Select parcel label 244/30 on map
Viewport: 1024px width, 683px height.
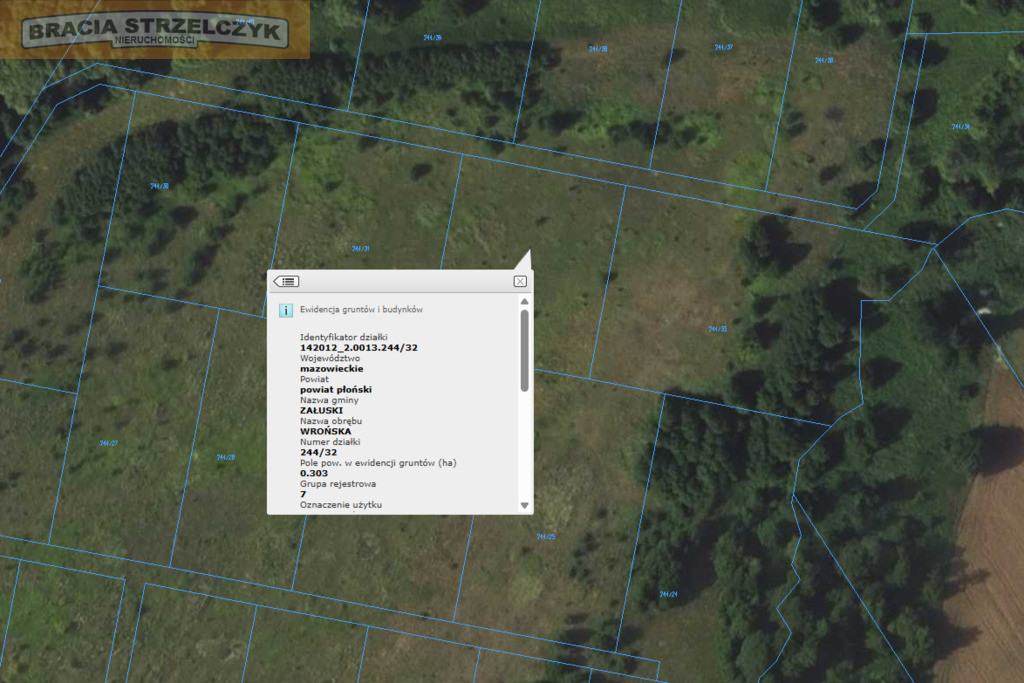click(x=159, y=186)
